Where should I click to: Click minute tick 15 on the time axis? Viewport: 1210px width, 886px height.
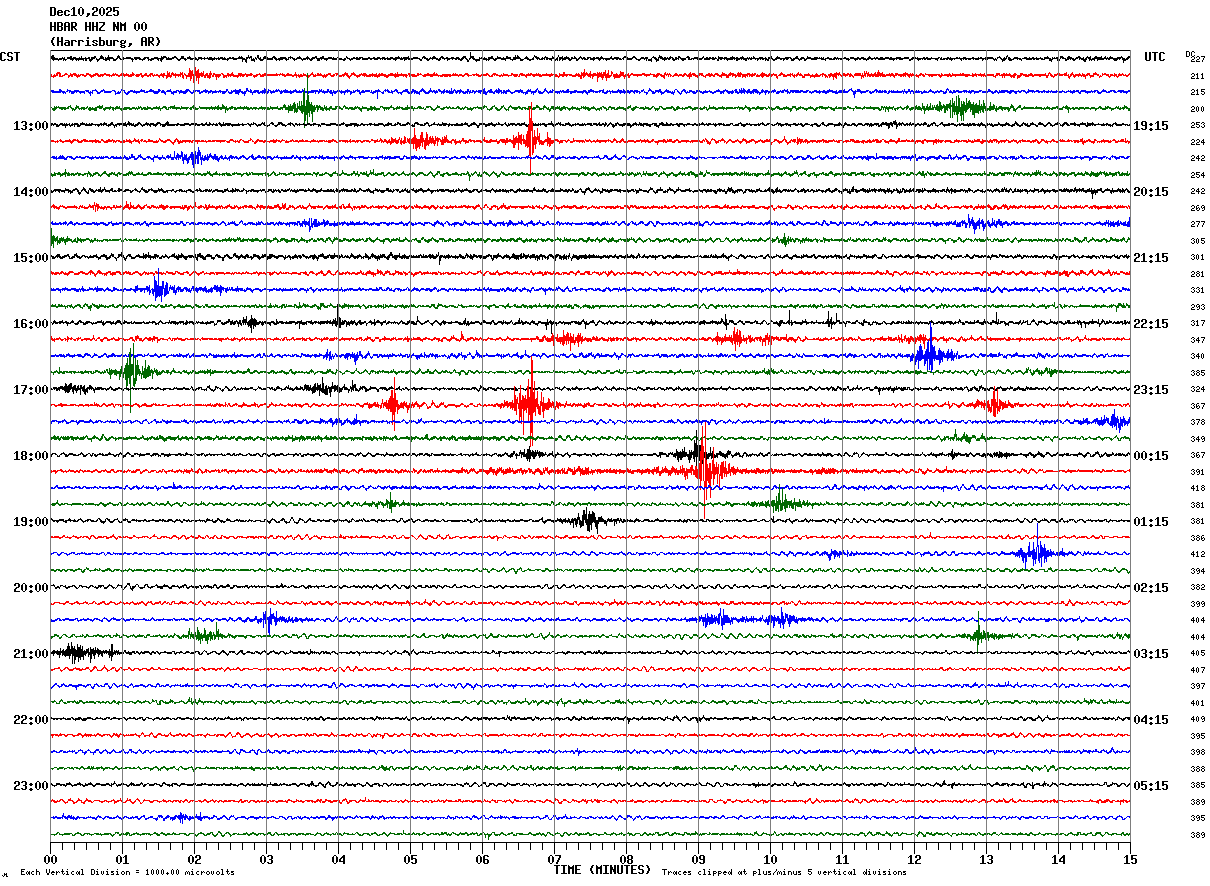click(x=1130, y=859)
